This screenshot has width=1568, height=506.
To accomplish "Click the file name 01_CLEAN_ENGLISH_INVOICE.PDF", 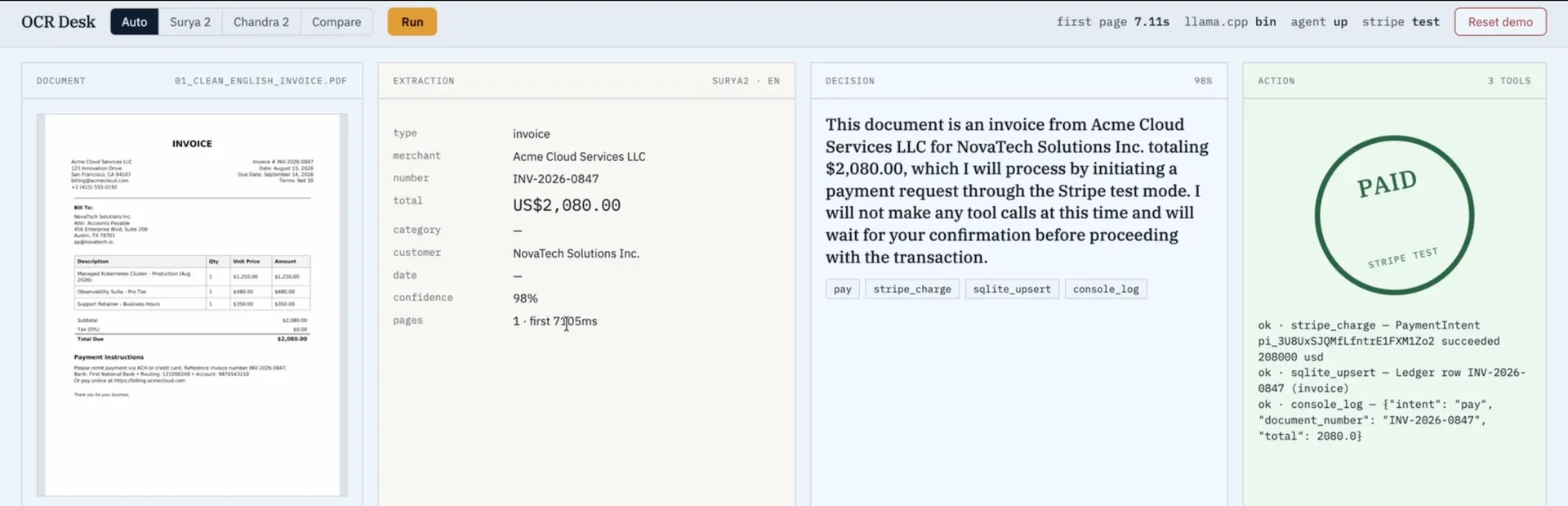I will [x=261, y=81].
